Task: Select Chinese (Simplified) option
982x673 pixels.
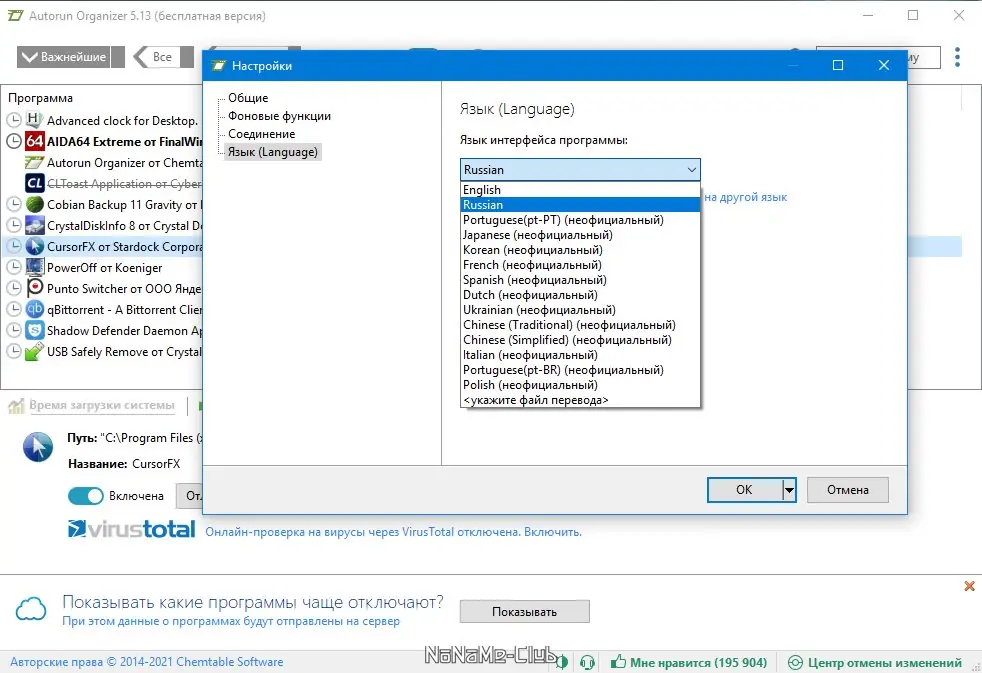Action: [580, 340]
